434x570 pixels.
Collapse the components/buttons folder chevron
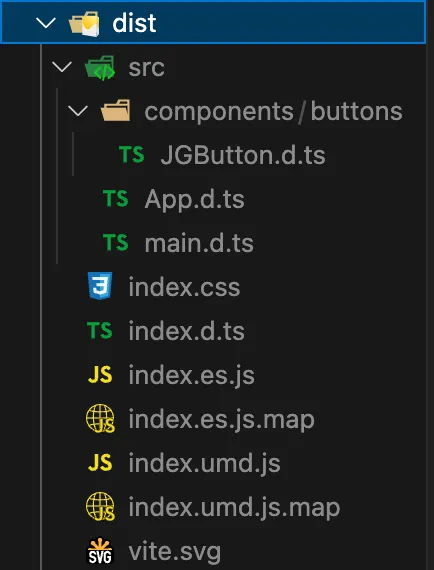pyautogui.click(x=78, y=111)
